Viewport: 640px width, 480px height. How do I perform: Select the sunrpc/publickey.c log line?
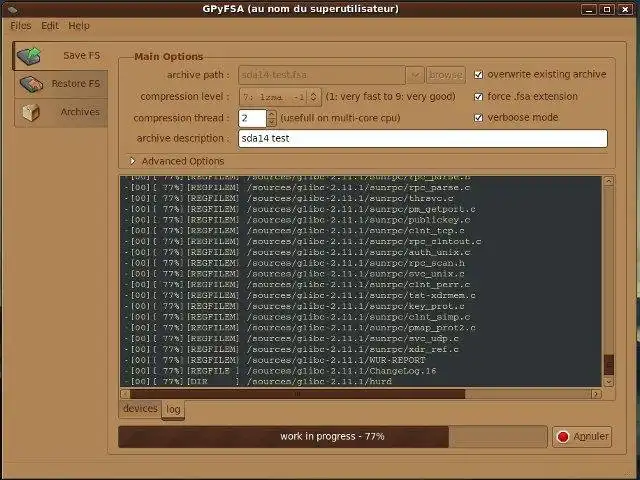coord(298,220)
